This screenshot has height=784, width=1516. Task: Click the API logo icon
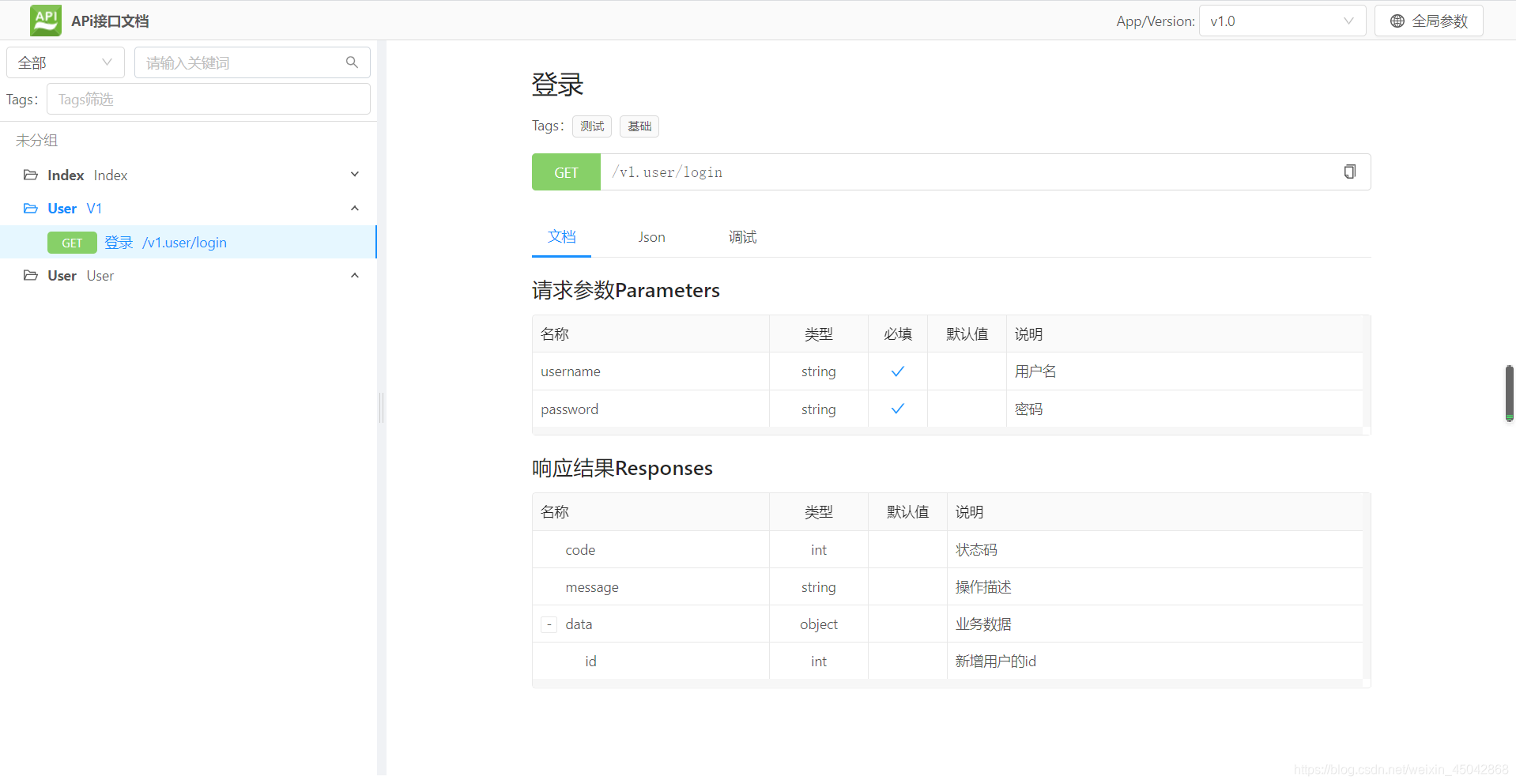45,21
